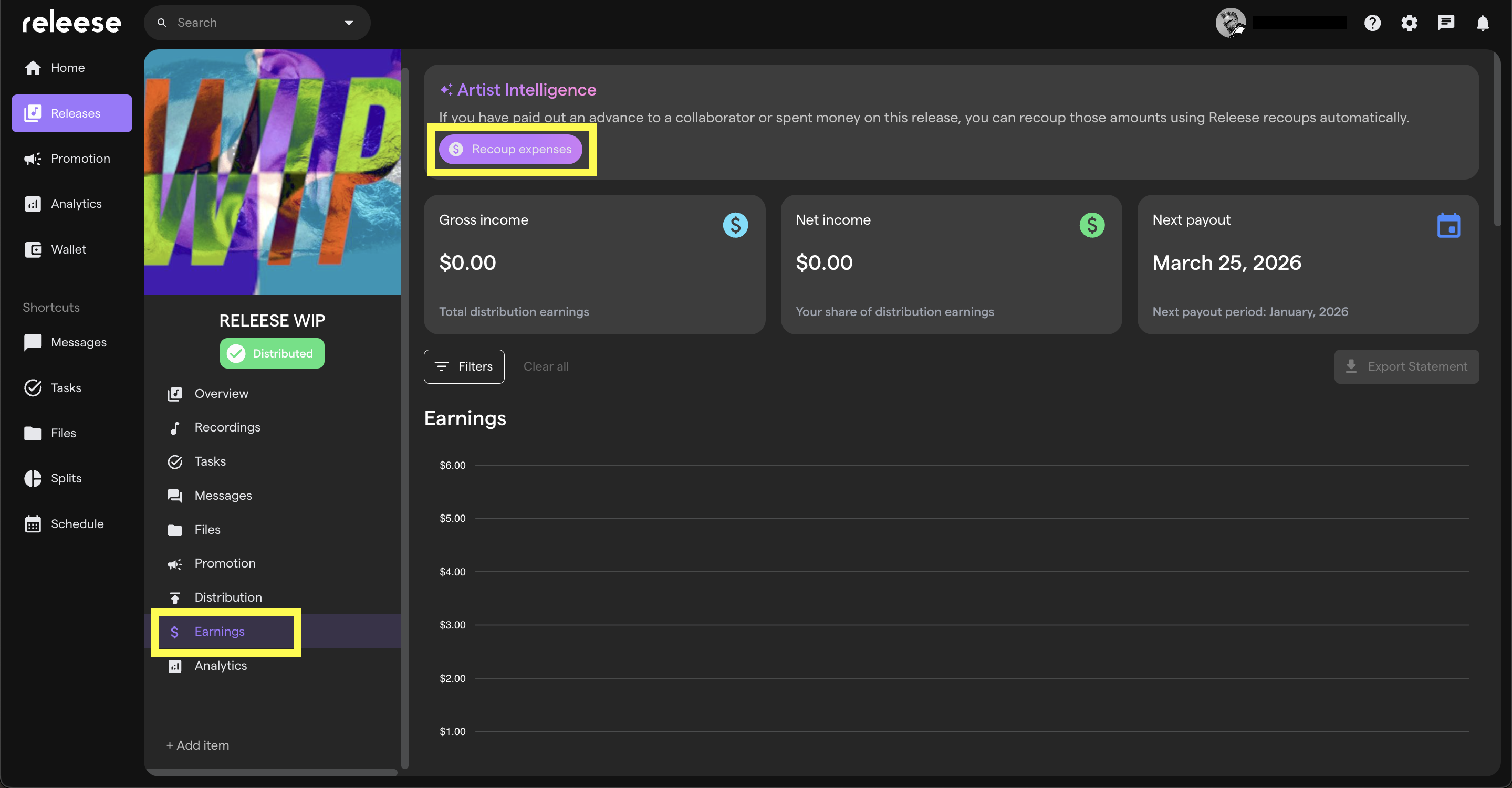1512x788 pixels.
Task: Open Promotion in the main left sidebar
Action: (x=71, y=159)
